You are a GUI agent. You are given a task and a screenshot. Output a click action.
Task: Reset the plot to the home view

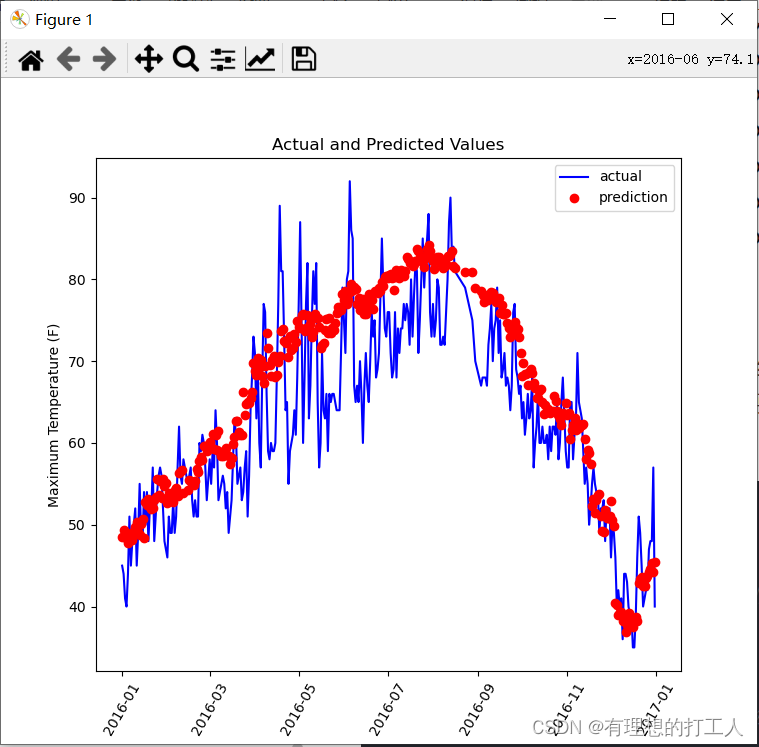pyautogui.click(x=31, y=60)
